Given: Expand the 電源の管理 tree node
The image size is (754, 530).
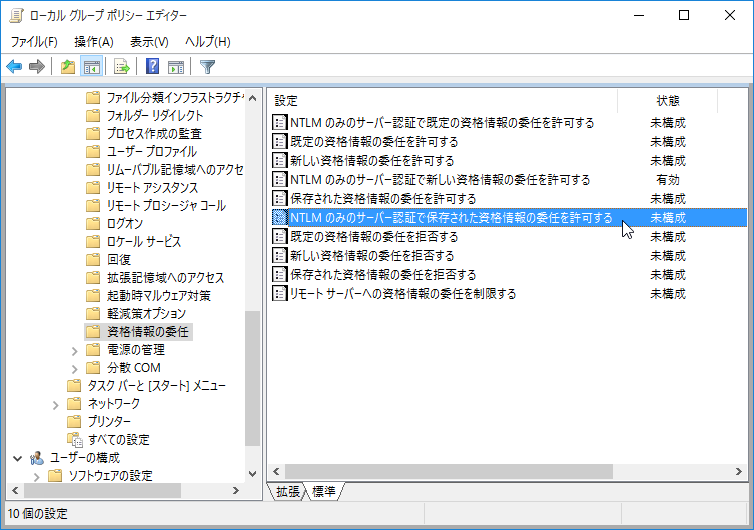Looking at the screenshot, I should click(x=75, y=351).
